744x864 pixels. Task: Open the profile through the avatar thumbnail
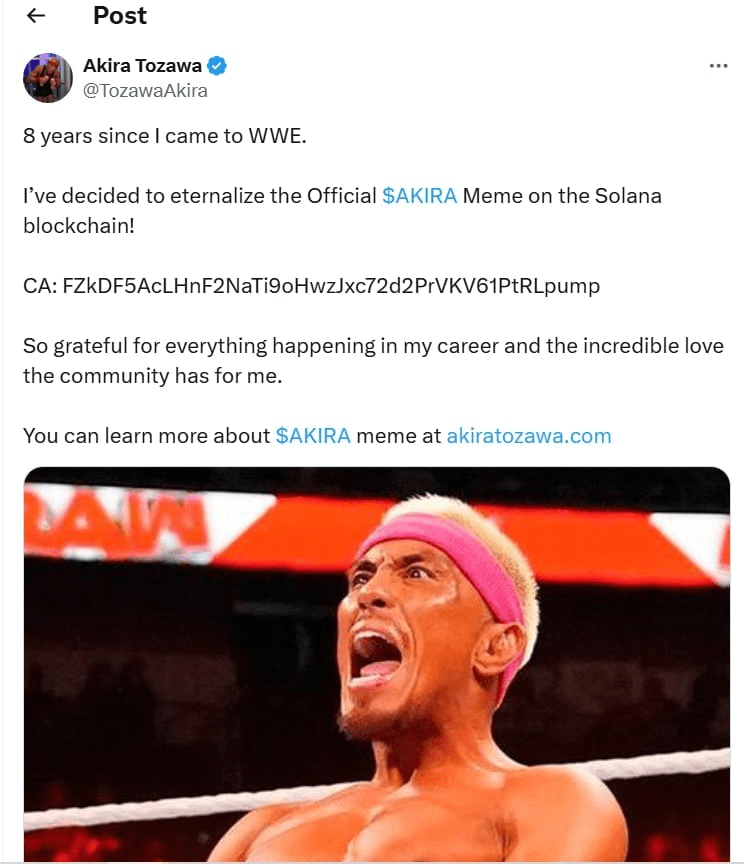[x=47, y=77]
